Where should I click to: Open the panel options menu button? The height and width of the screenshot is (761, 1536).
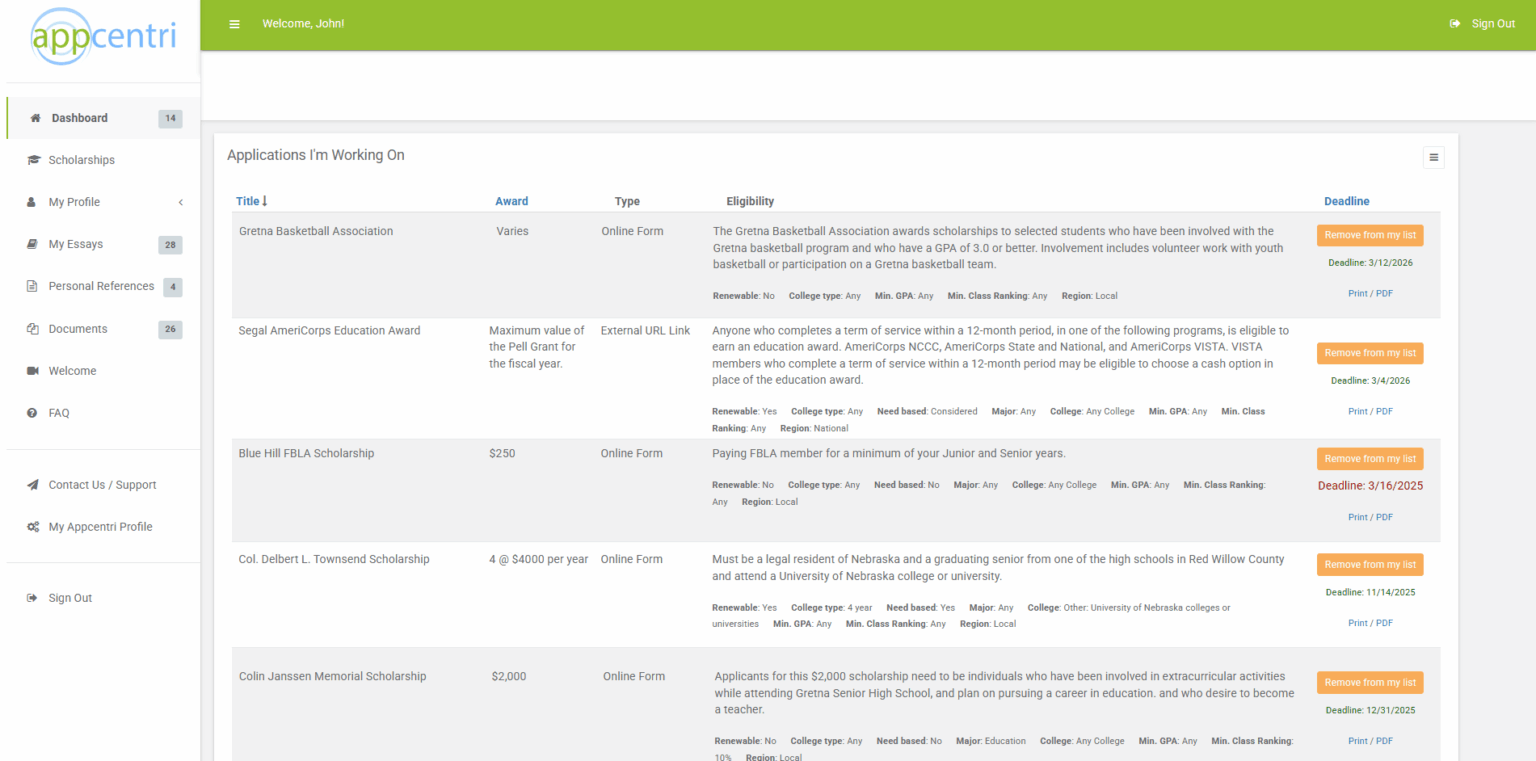1433,157
